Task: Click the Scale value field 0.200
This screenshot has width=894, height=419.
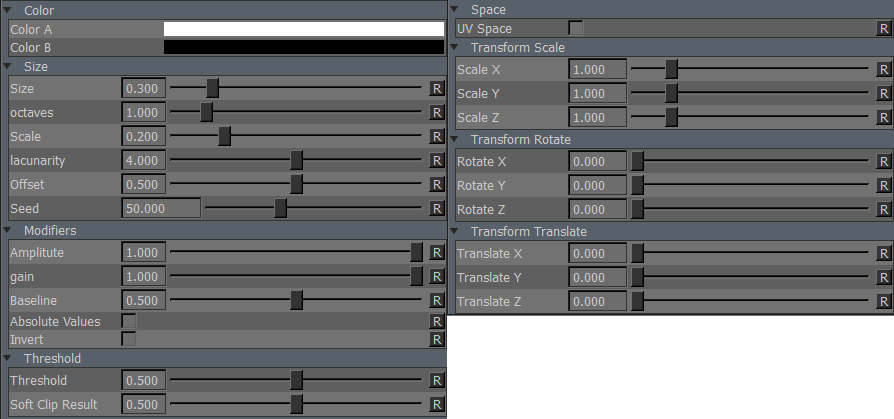Action: pos(144,136)
